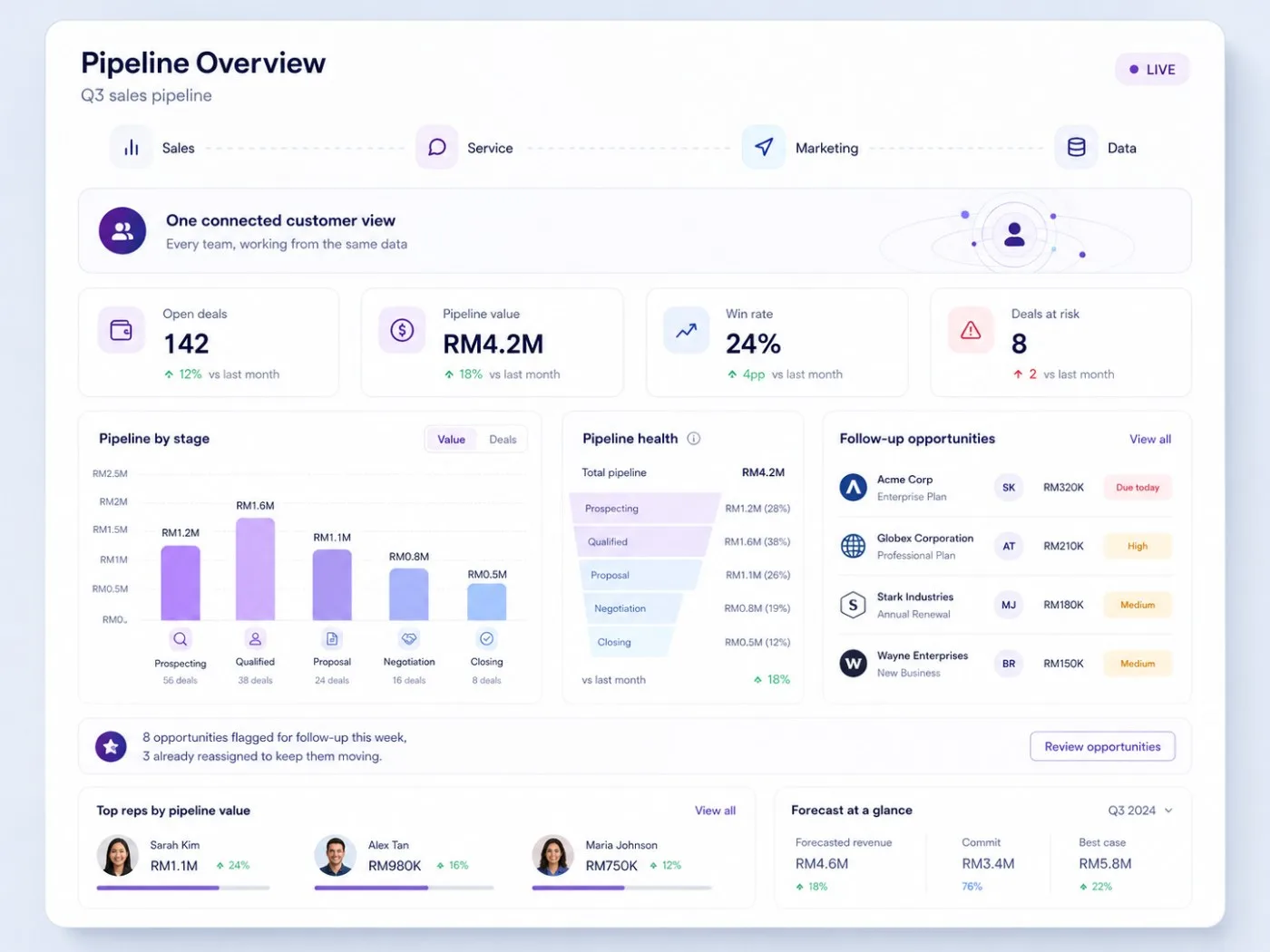Click the Win rate trend arrow icon
Viewport: 1270px width, 952px height.
(687, 330)
